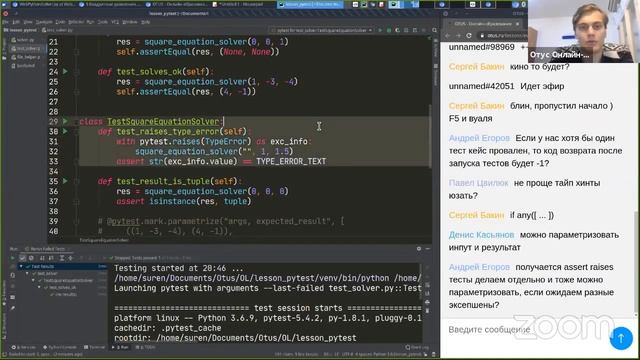The height and width of the screenshot is (360, 640).
Task: Open the Refactor menu in PyCharm
Action: point(76,22)
